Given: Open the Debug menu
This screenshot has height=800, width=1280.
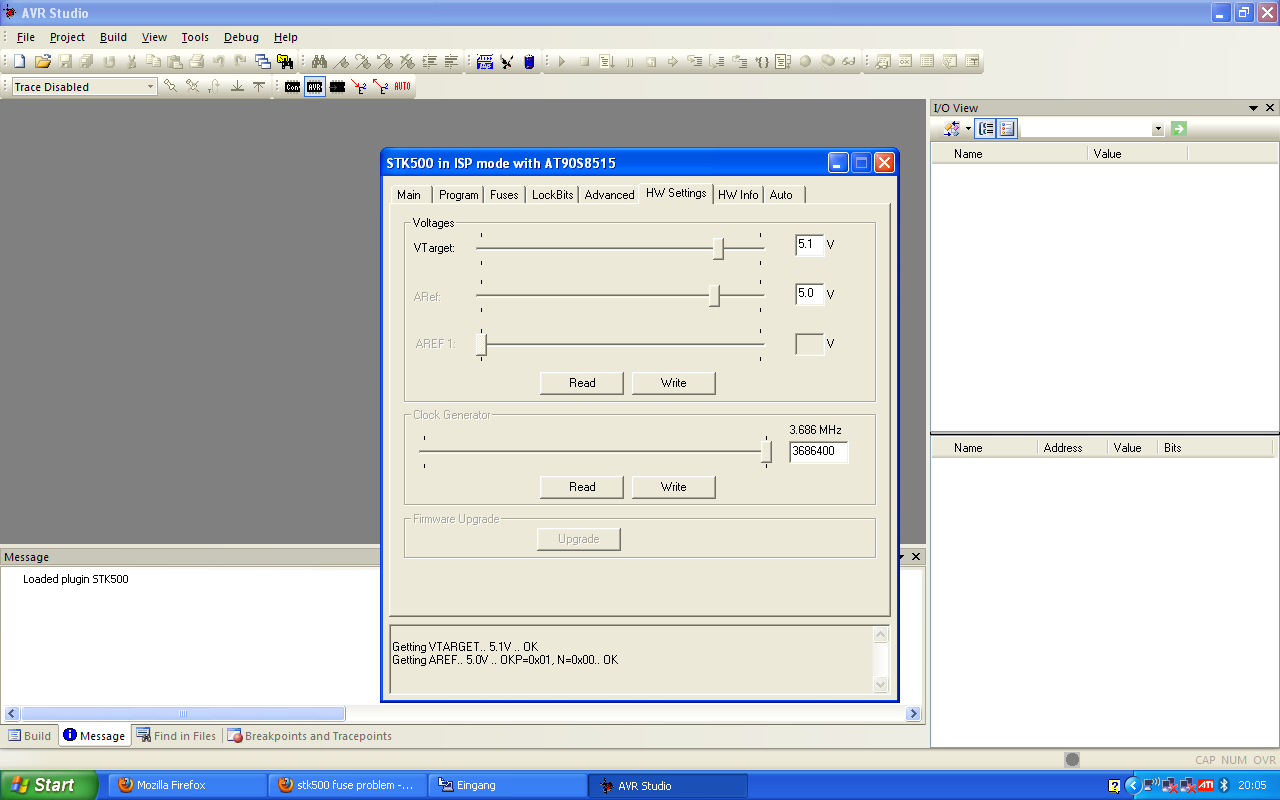Looking at the screenshot, I should click(x=241, y=37).
